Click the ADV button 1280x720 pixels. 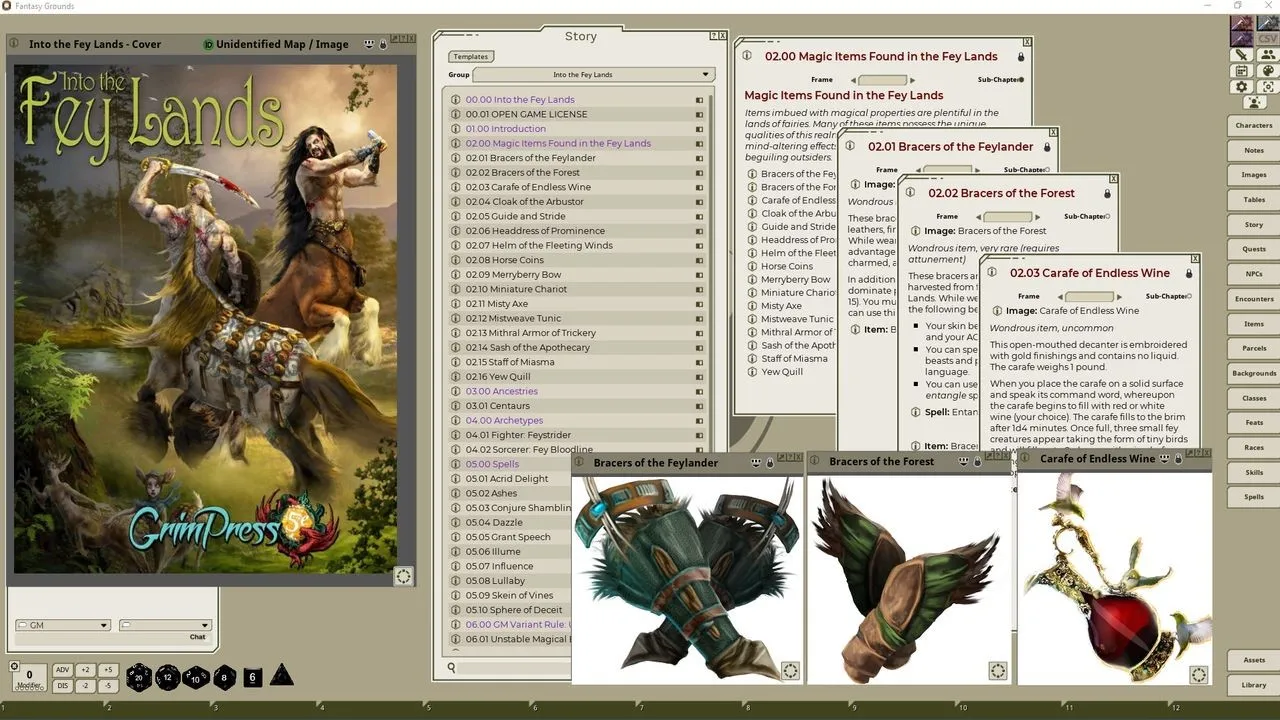pyautogui.click(x=62, y=670)
